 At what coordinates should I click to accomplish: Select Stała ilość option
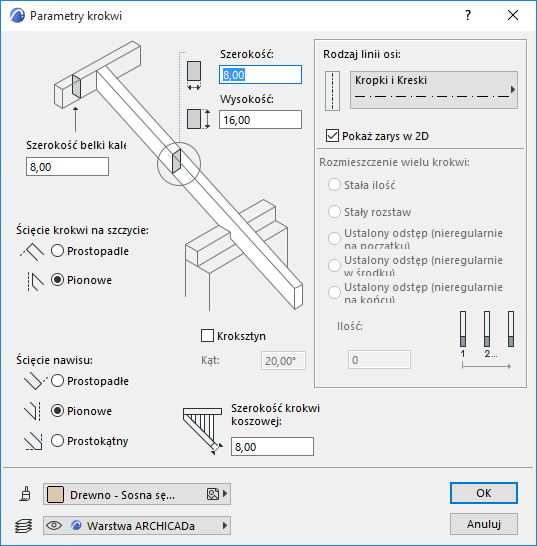334,185
